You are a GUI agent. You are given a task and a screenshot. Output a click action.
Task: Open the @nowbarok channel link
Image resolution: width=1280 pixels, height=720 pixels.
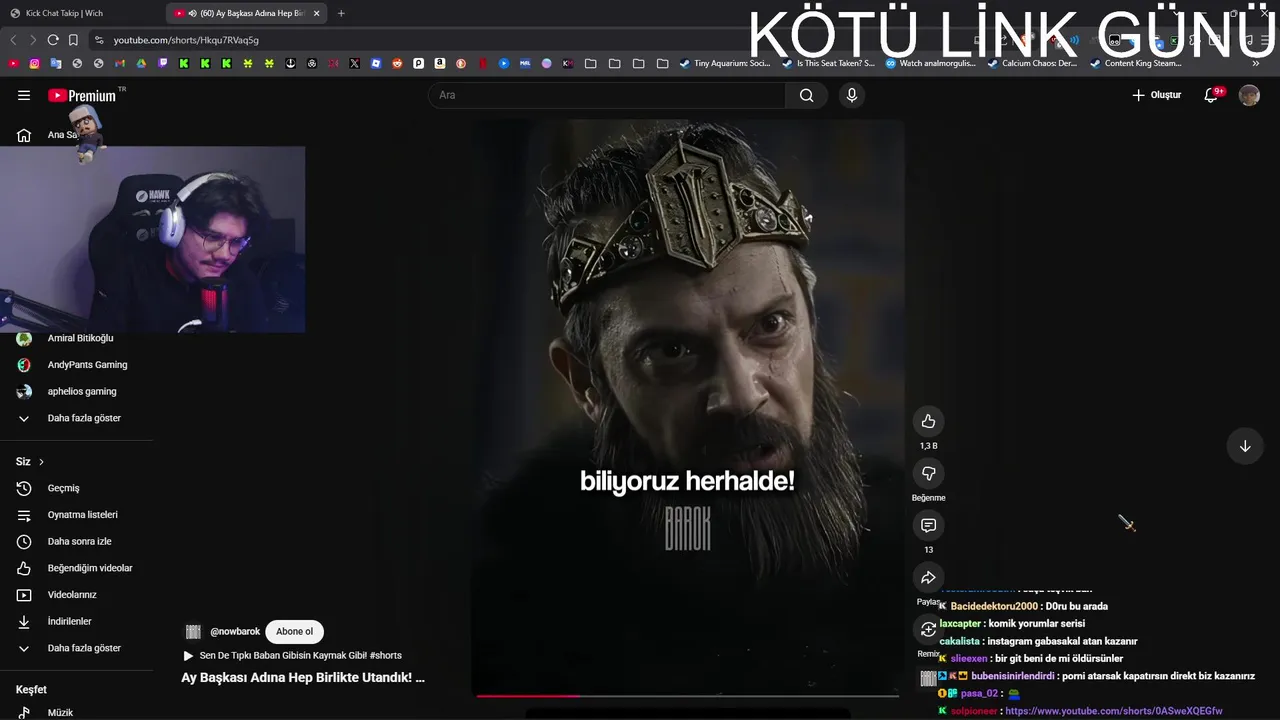pos(235,632)
